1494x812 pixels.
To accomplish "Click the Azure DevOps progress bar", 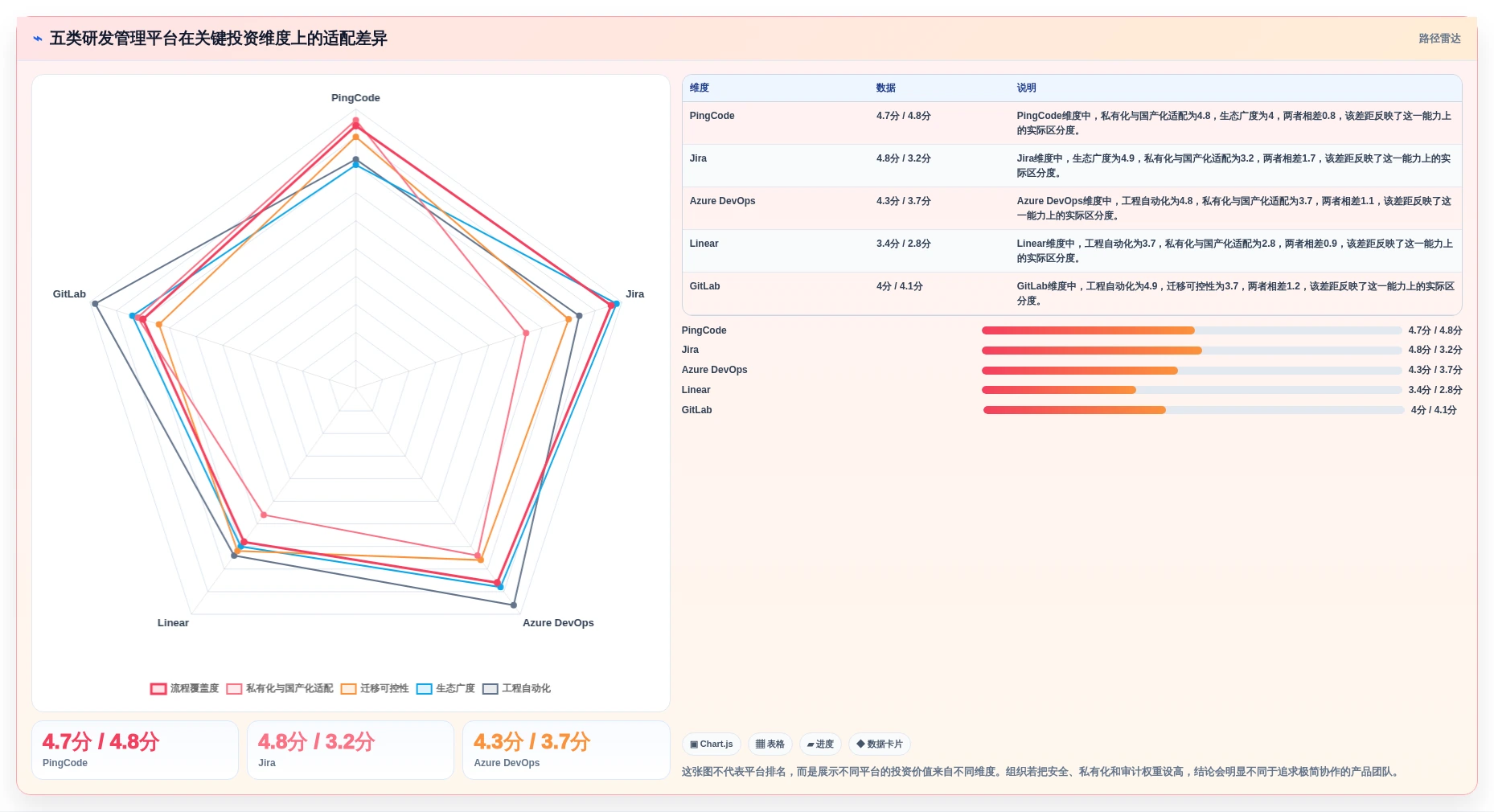I will [1192, 371].
